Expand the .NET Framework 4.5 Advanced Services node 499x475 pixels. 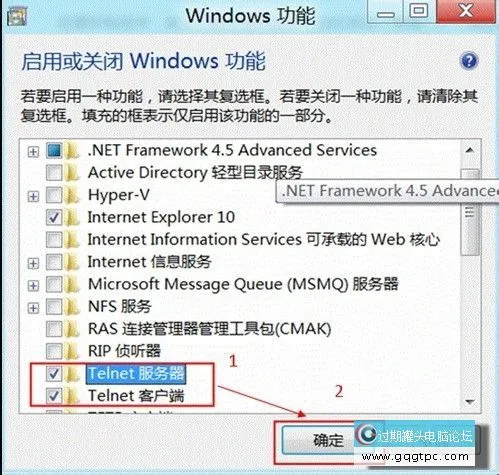pyautogui.click(x=33, y=152)
